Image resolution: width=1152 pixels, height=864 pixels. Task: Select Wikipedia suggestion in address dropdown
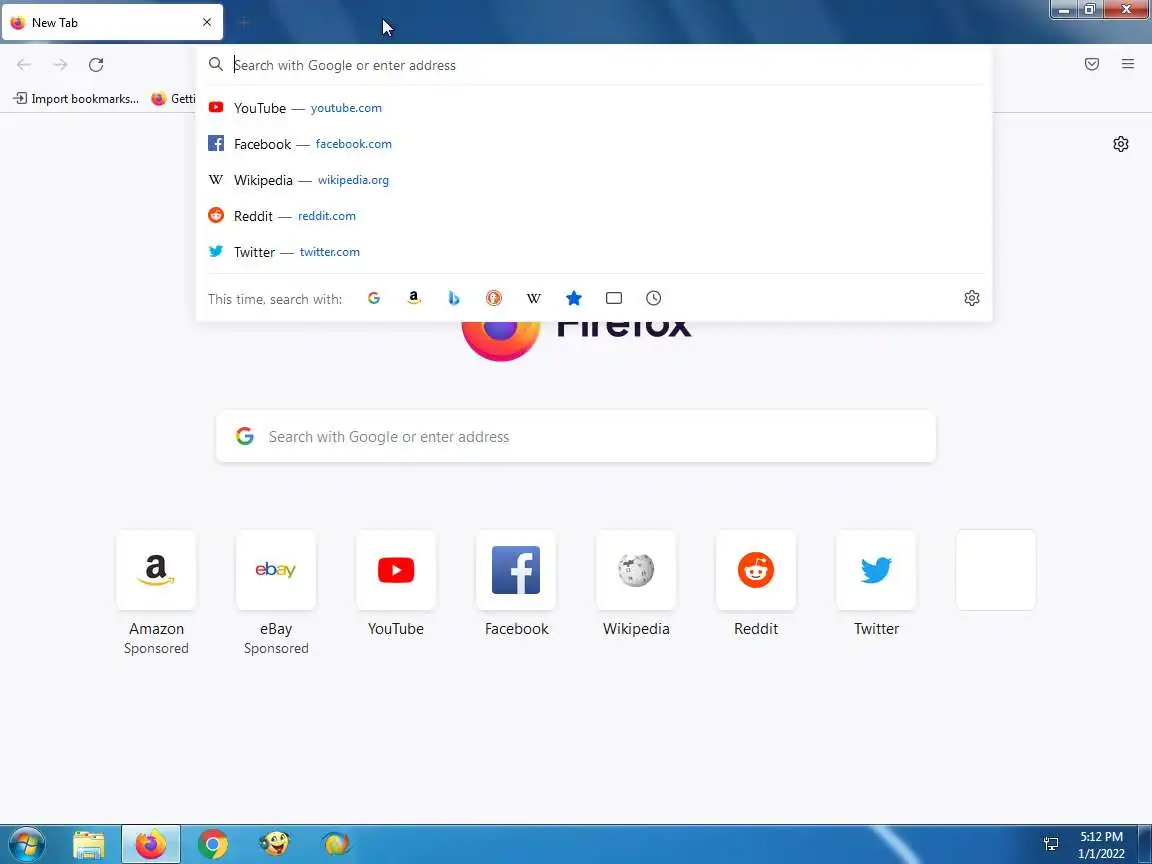click(x=594, y=180)
